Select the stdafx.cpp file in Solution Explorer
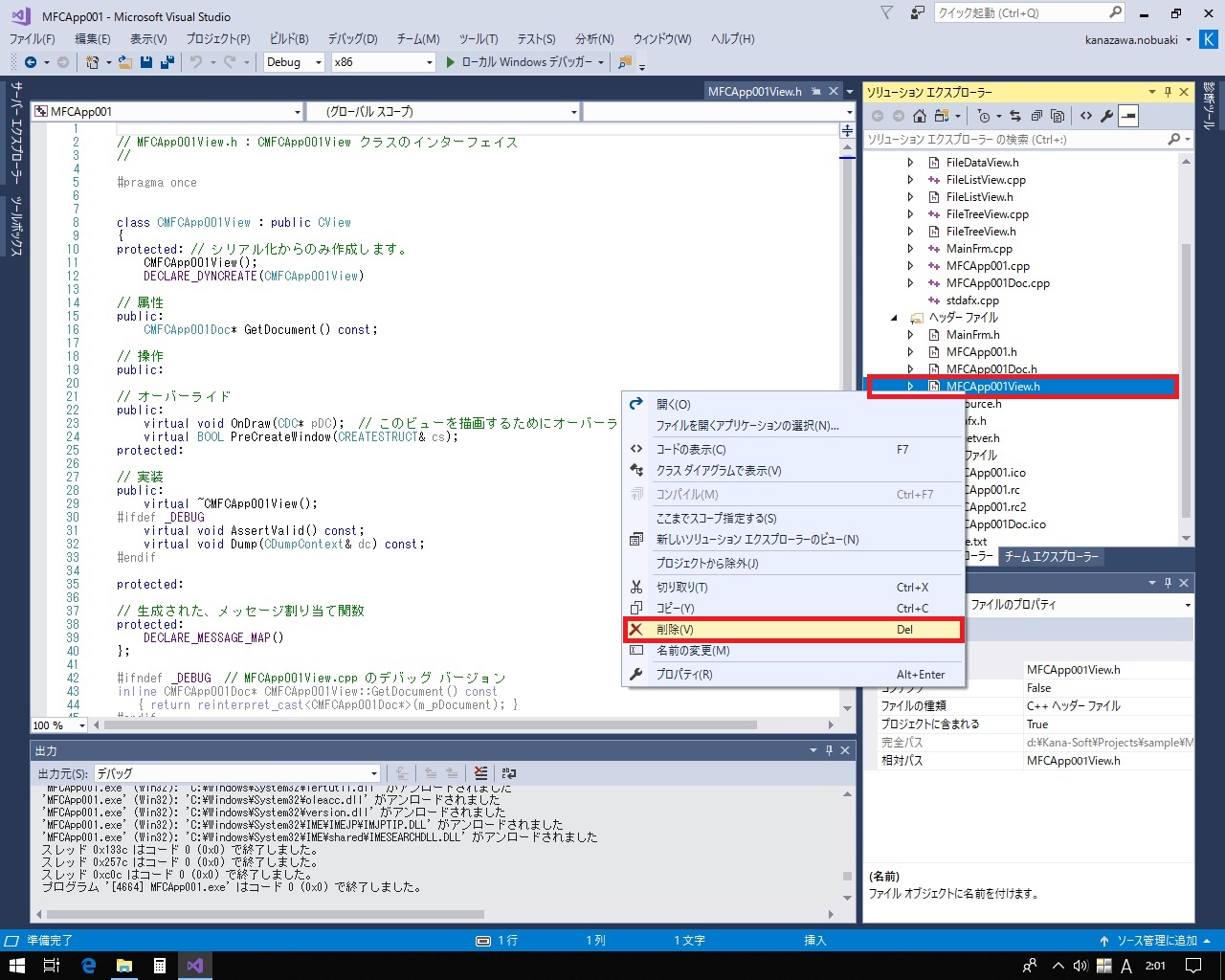Screen dimensions: 1225x980 tap(972, 301)
